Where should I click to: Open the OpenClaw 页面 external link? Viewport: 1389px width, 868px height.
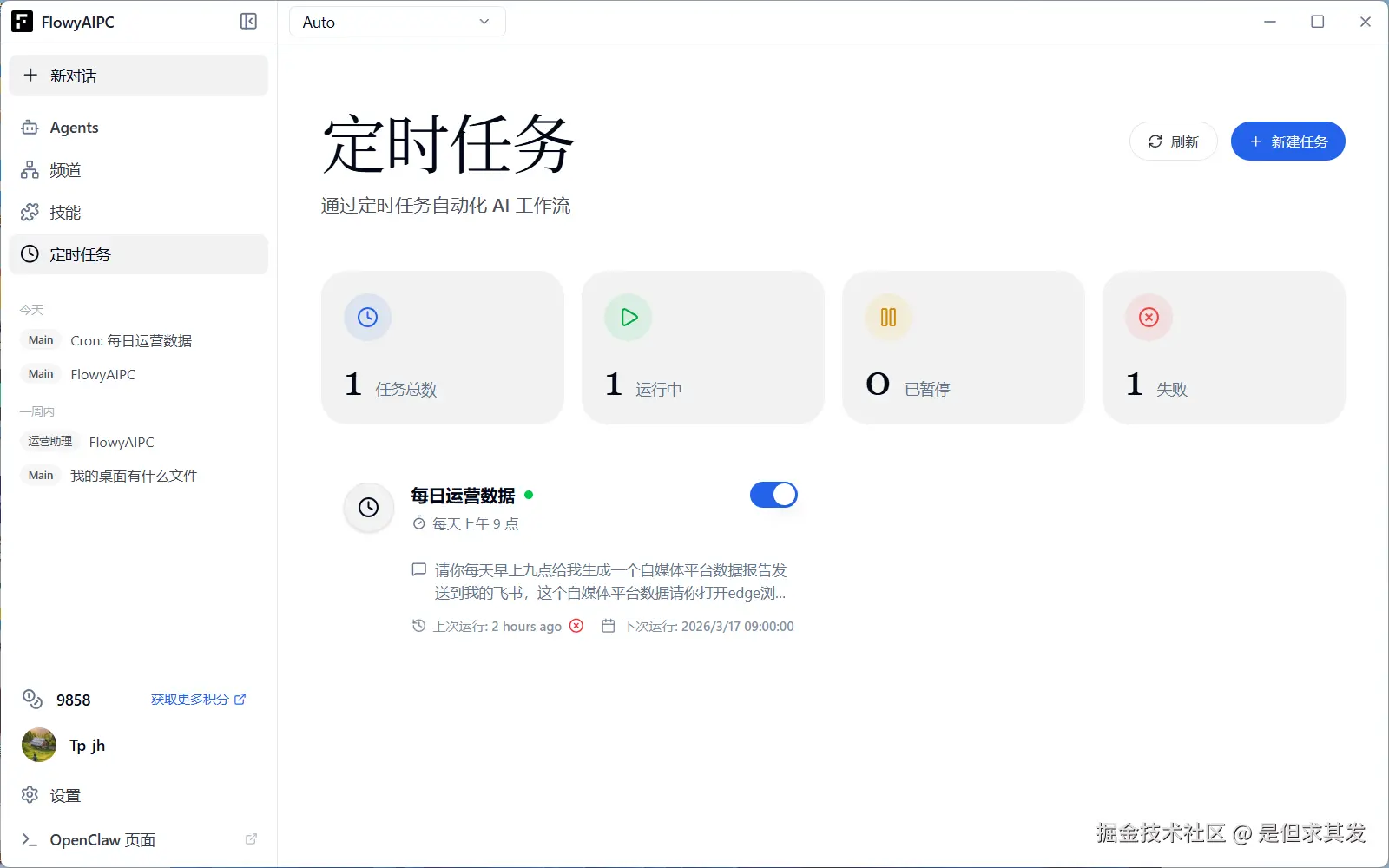click(x=102, y=839)
